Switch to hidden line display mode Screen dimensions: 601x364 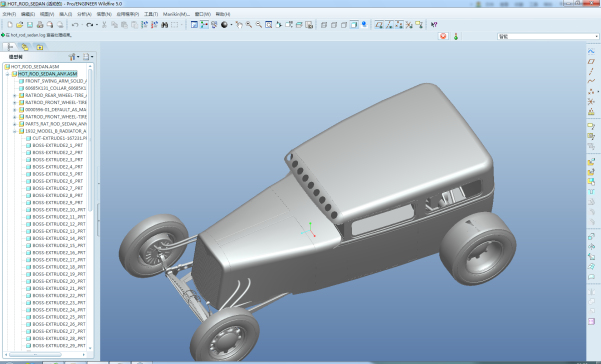(x=334, y=25)
